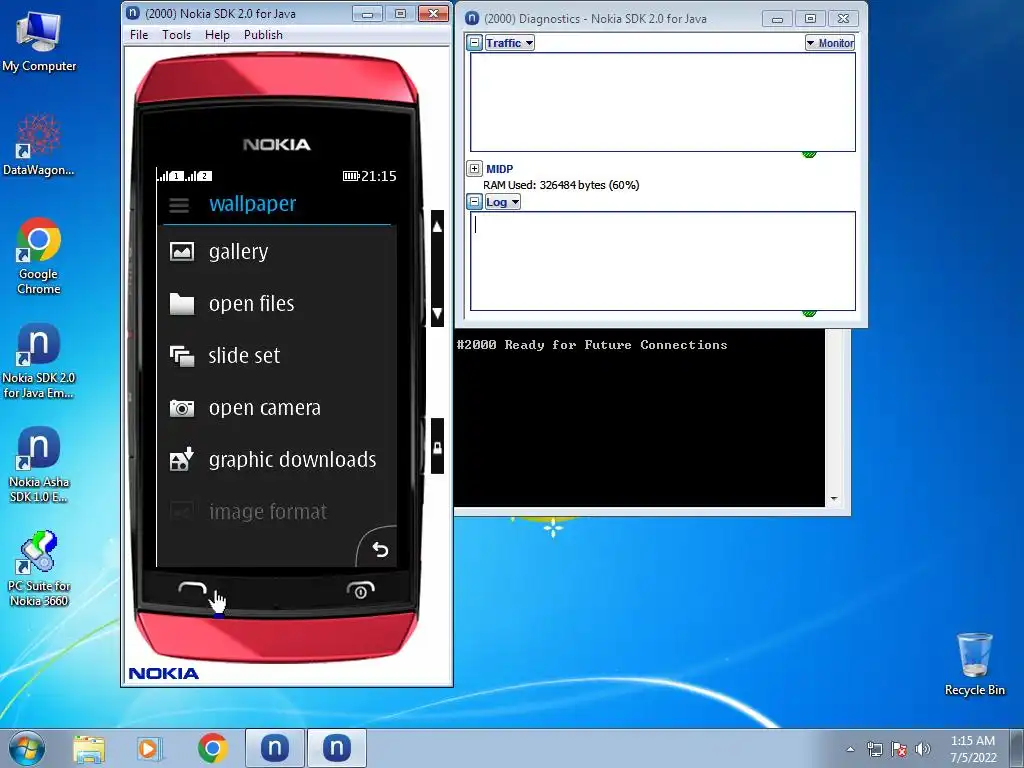
Task: Click the phone's power/end key
Action: (360, 590)
